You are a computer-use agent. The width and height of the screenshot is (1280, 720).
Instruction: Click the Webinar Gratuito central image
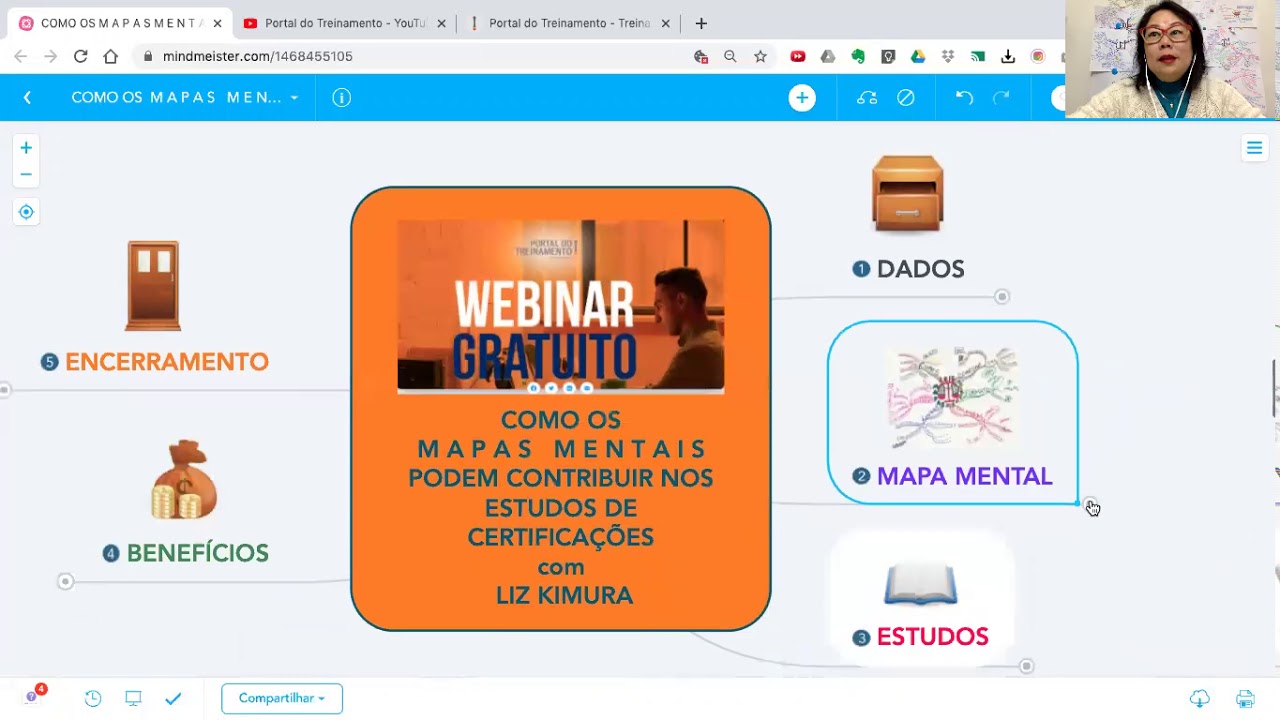click(x=561, y=305)
